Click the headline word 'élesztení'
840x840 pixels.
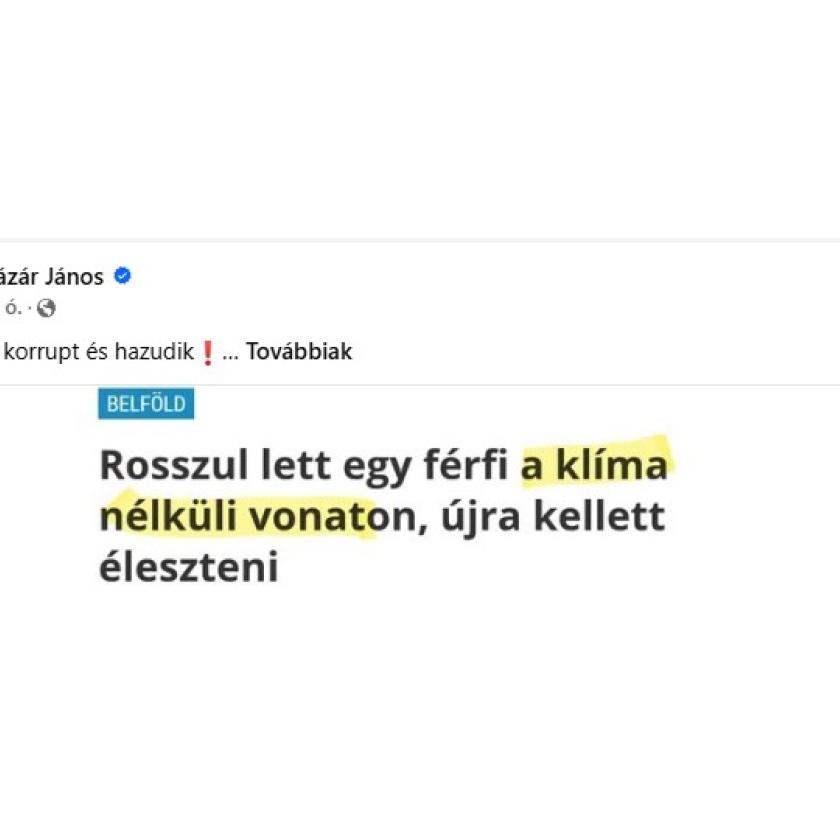pos(188,568)
